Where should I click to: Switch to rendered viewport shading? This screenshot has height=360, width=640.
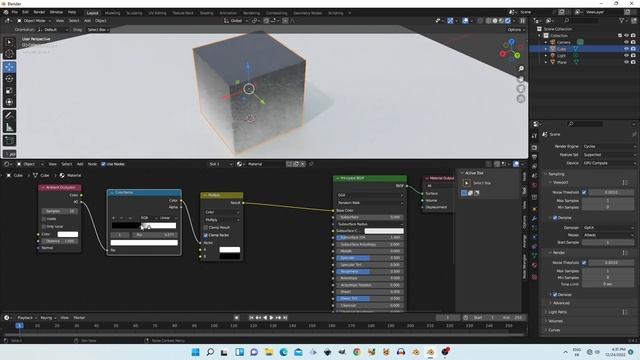tap(508, 20)
